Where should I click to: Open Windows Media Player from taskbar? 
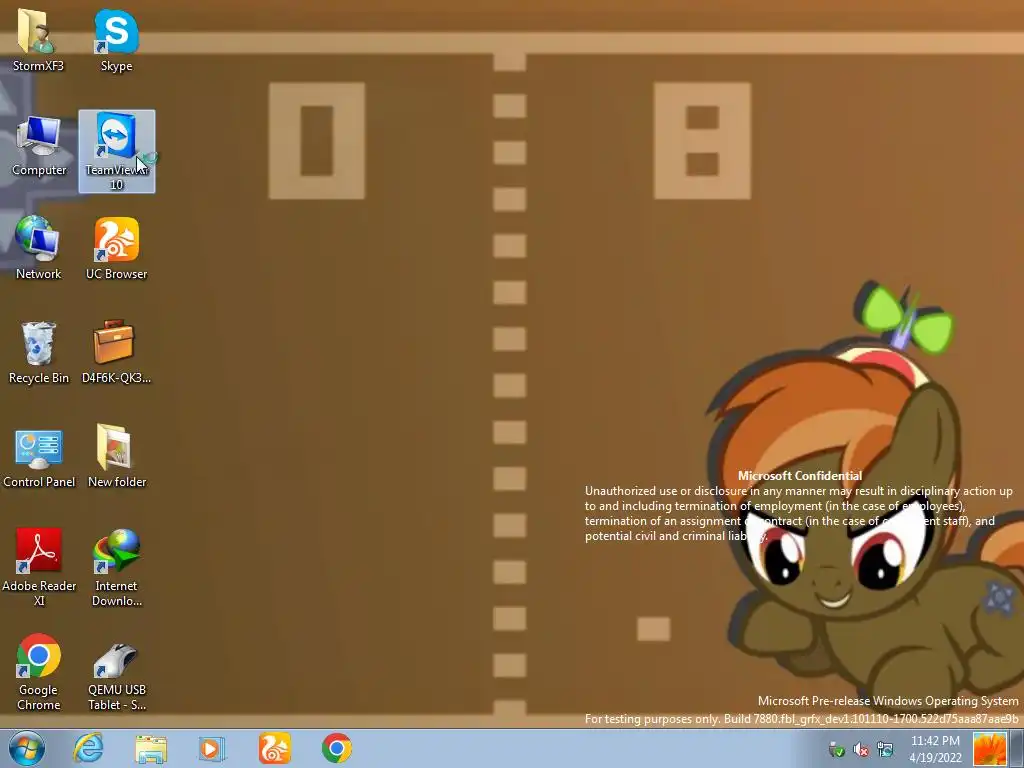tap(212, 749)
